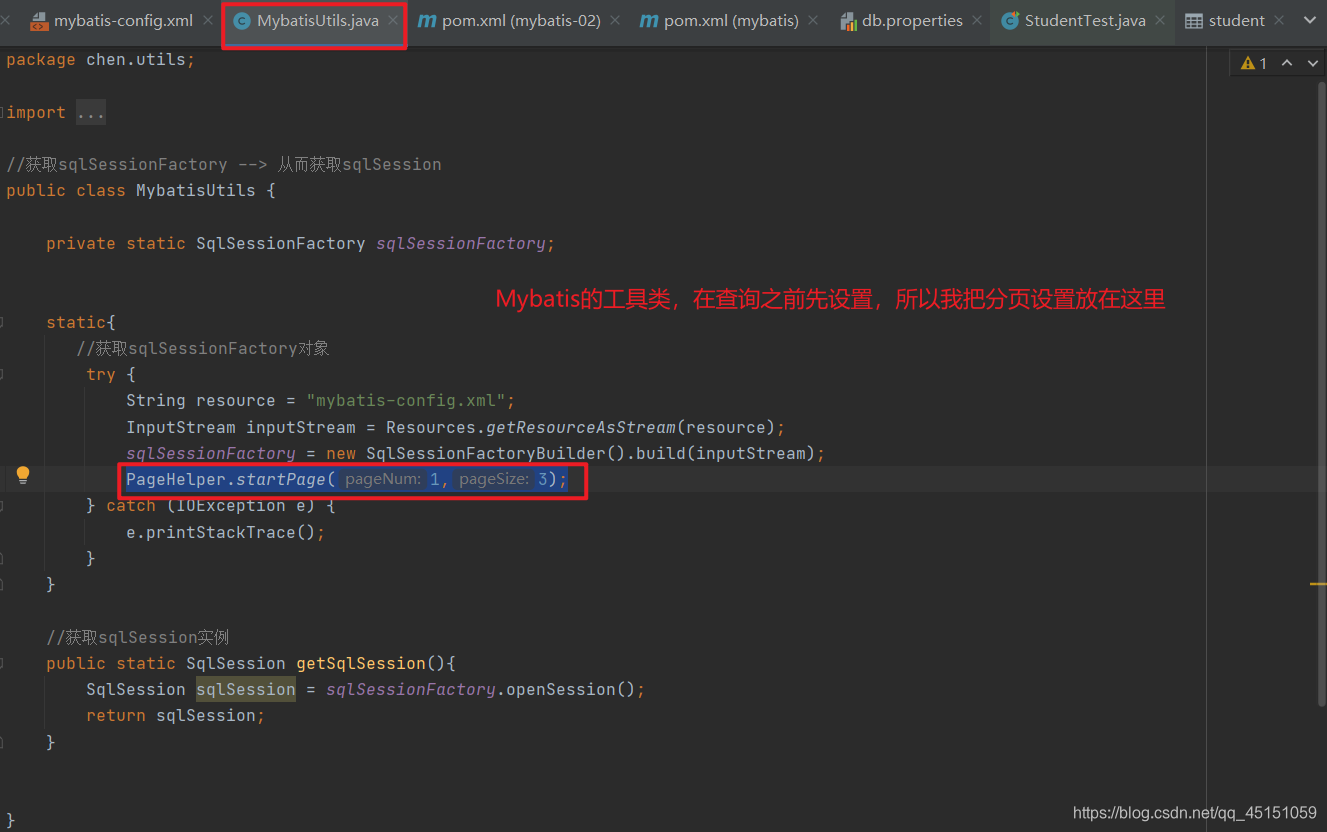The width and height of the screenshot is (1327, 832).
Task: Close the db.properties tab
Action: [x=976, y=21]
